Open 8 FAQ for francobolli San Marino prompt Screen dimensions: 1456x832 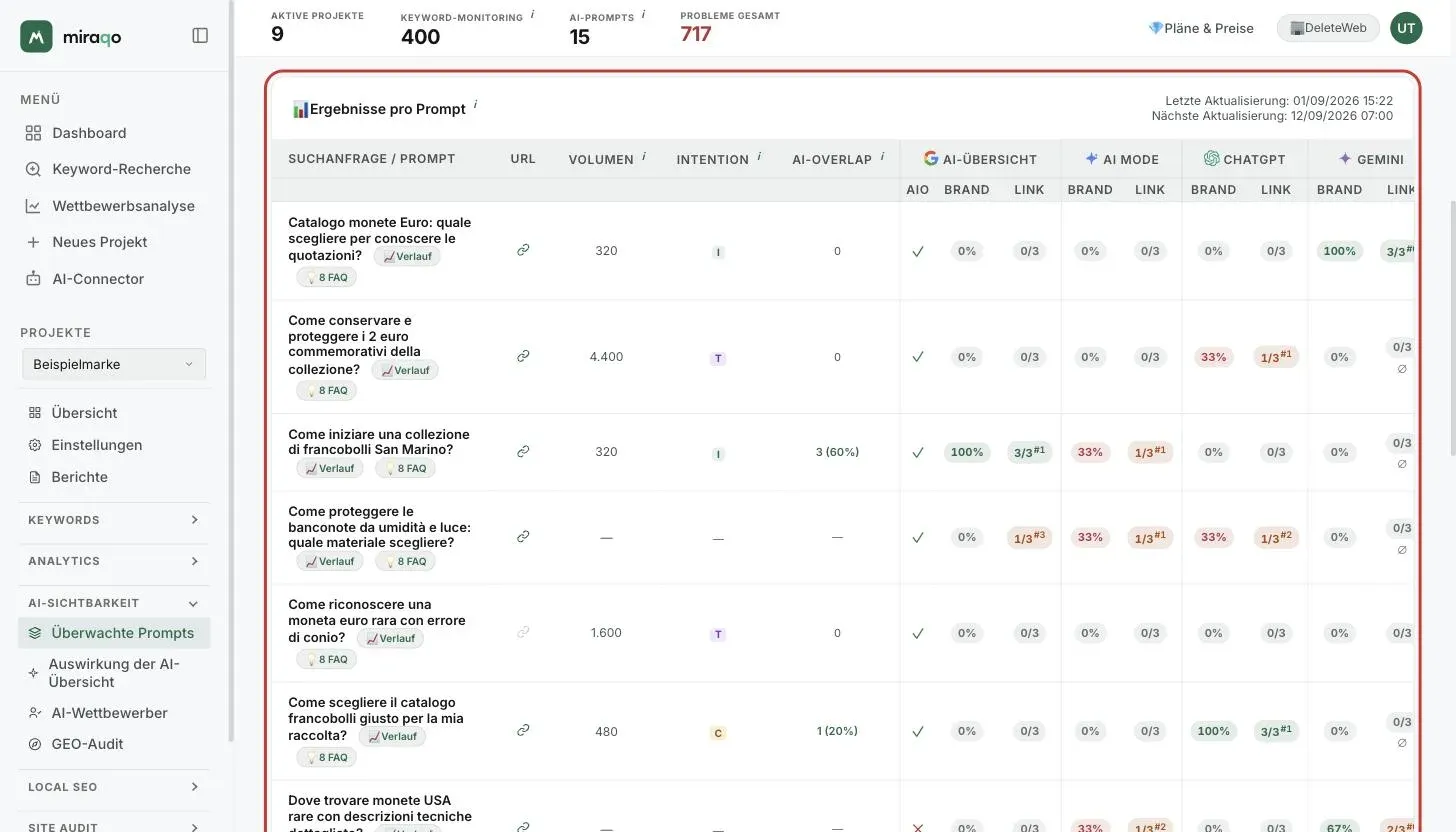(405, 468)
